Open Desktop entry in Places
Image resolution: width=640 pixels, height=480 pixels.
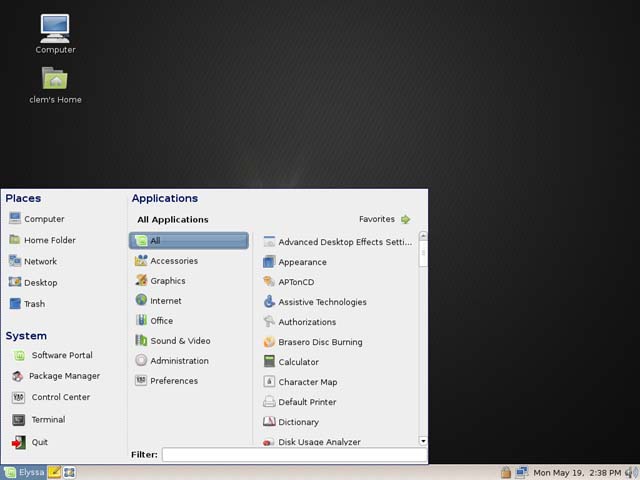33,282
